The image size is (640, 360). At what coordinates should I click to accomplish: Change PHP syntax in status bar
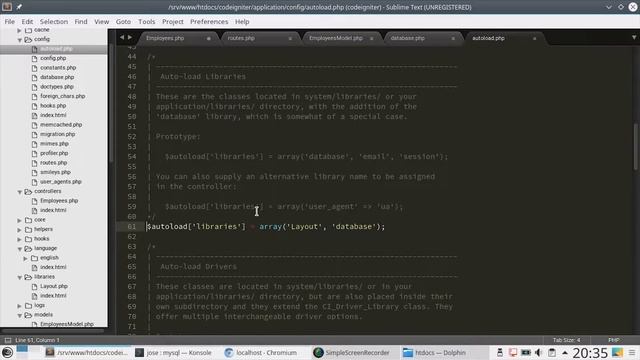click(x=613, y=340)
